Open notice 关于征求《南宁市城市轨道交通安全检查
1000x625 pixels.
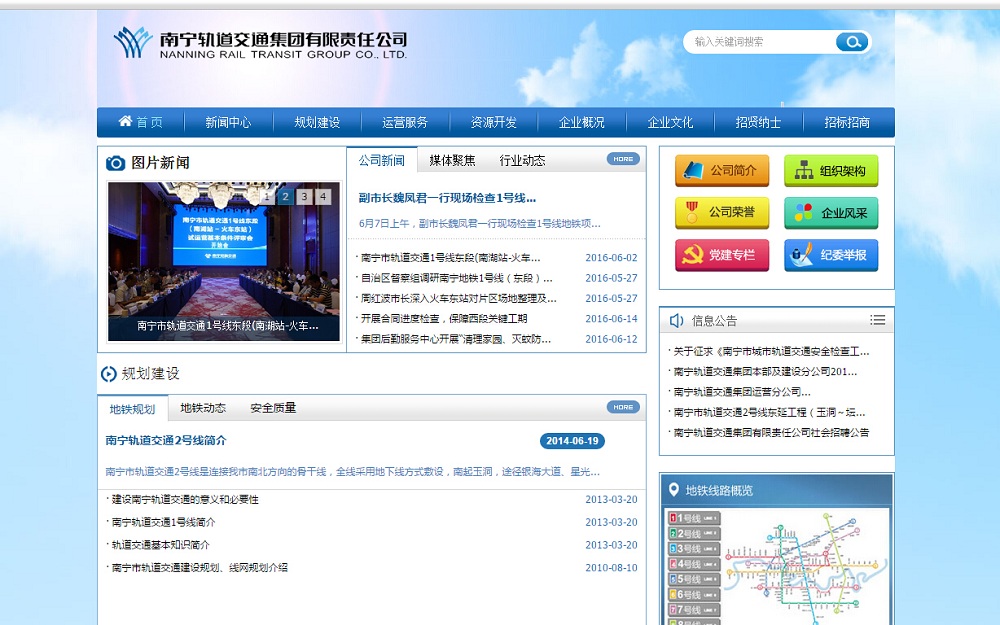[x=771, y=351]
